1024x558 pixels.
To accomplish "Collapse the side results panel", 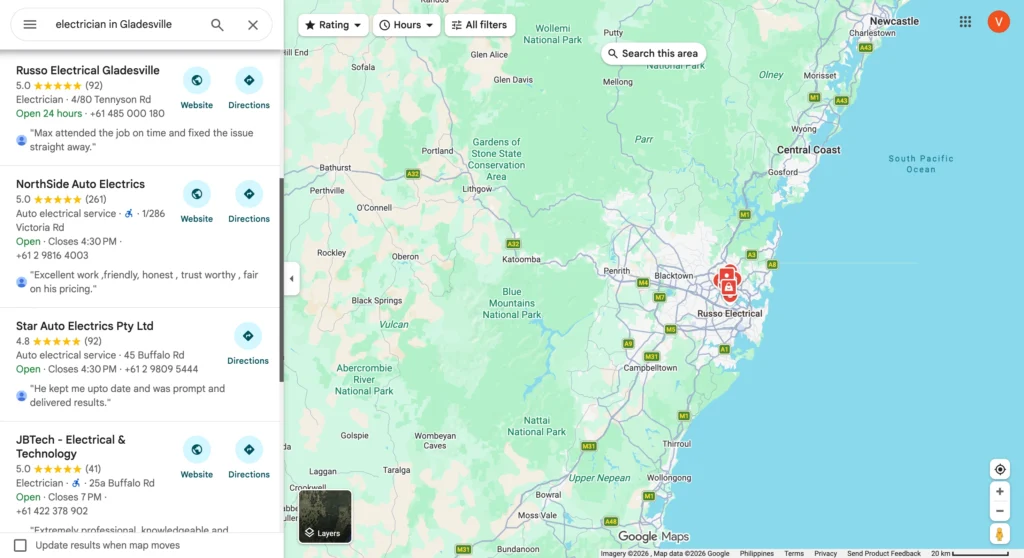I will (291, 279).
